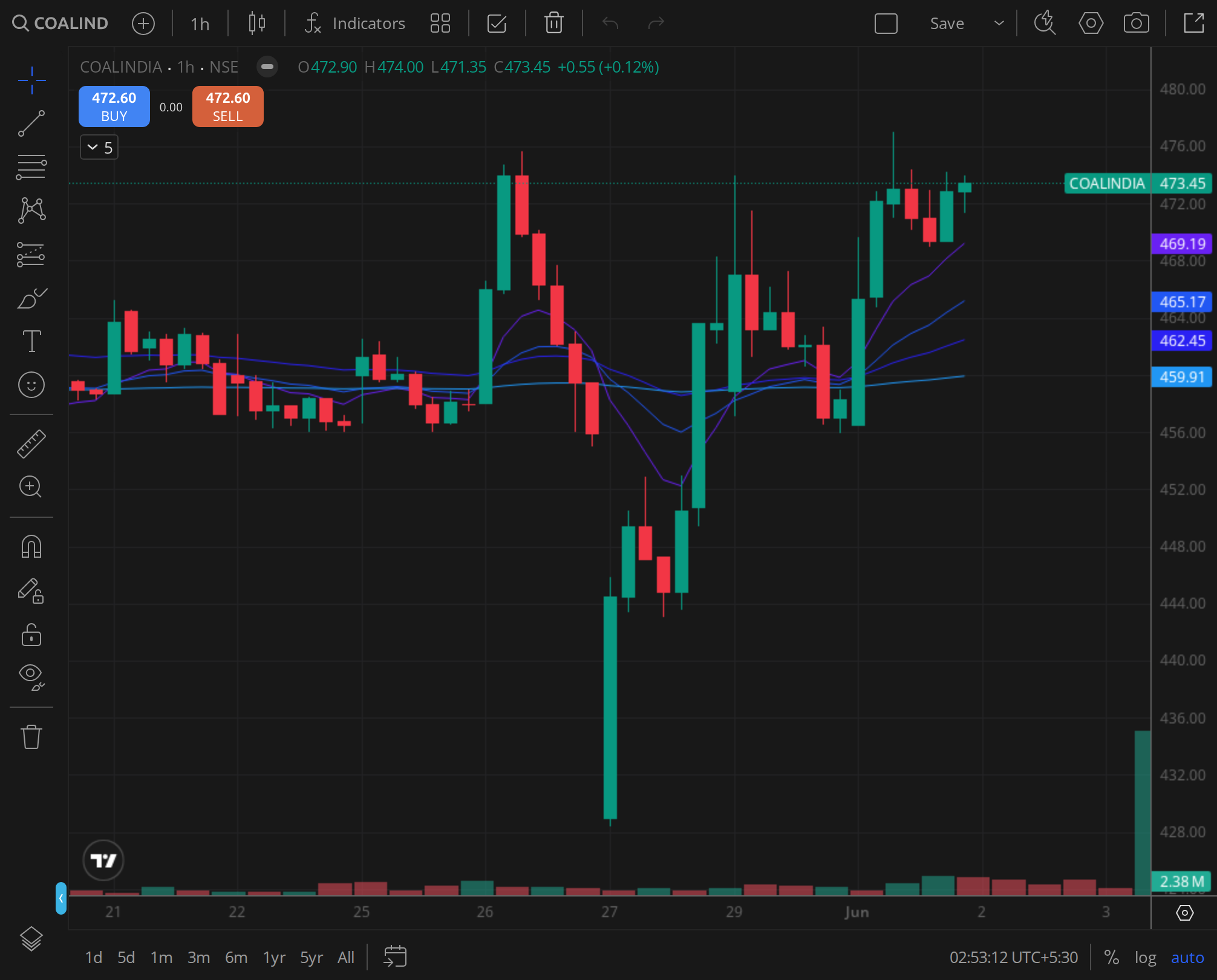Screen dimensions: 1217x980
Task: Collapse the indicator legend showing 5
Action: [x=99, y=147]
